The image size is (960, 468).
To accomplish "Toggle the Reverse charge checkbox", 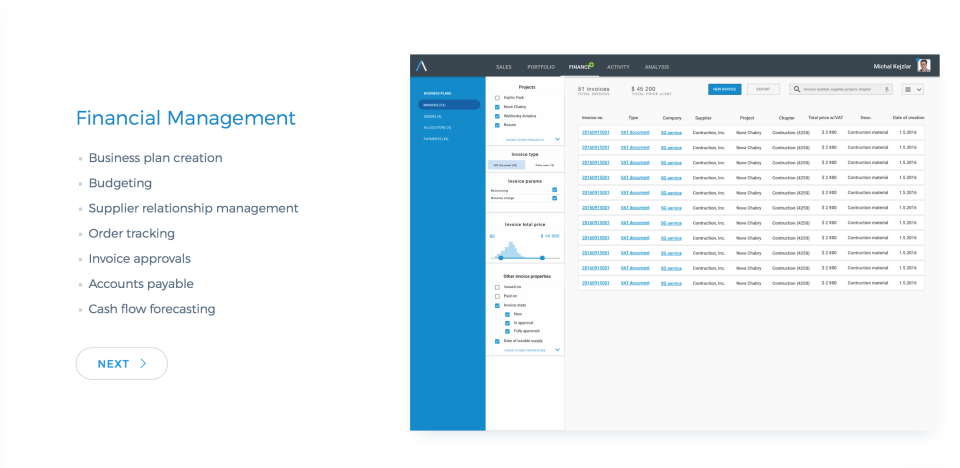I will [555, 198].
